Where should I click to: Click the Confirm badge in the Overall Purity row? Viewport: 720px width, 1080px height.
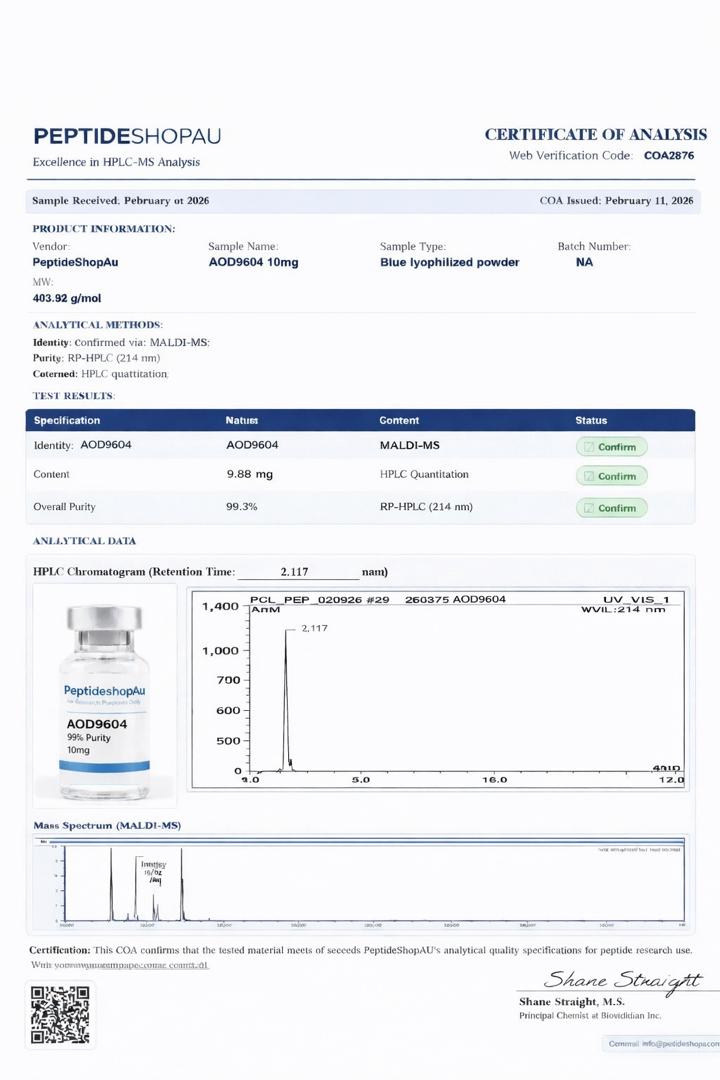tap(611, 508)
